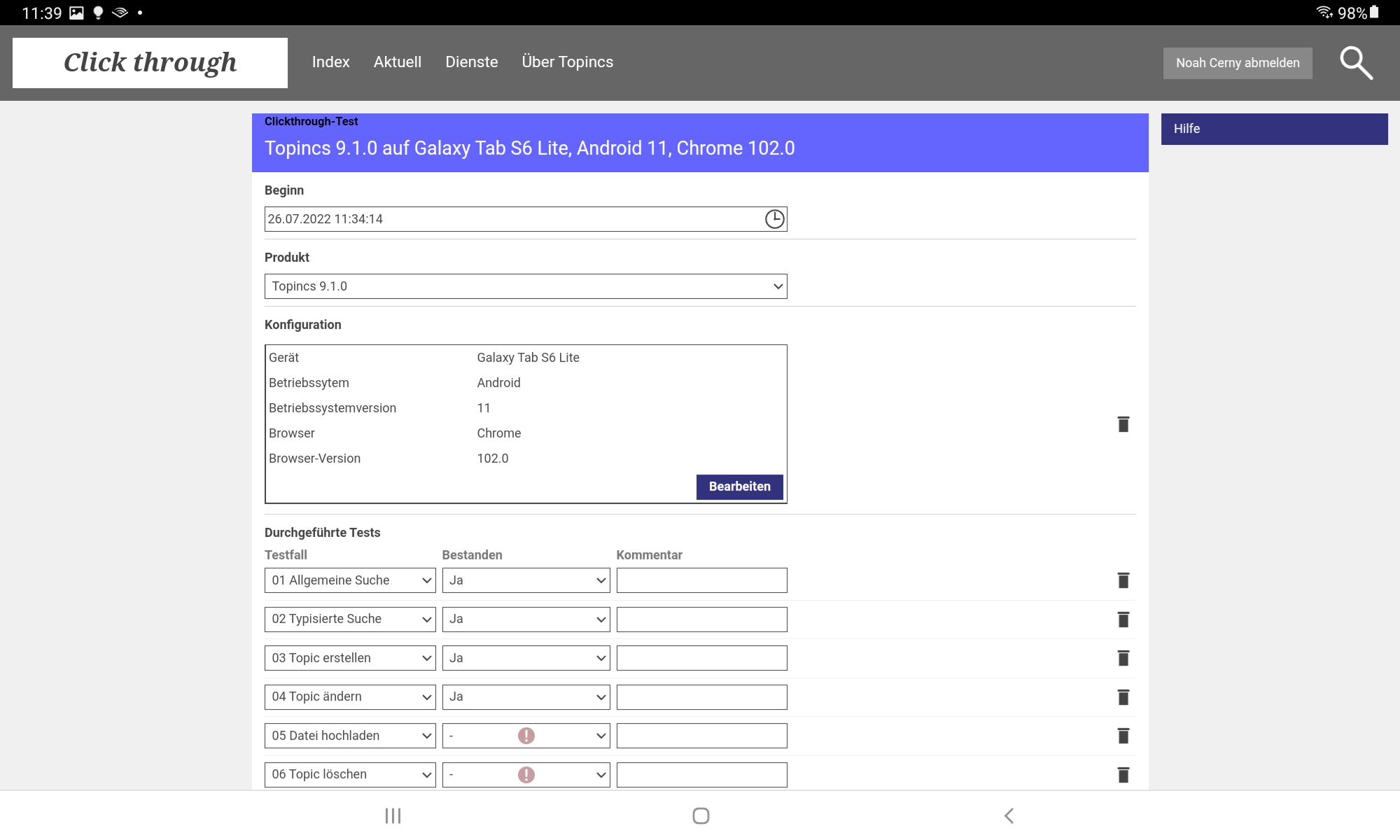
Task: Remove the 05 Datei hochladen row
Action: point(1123,736)
